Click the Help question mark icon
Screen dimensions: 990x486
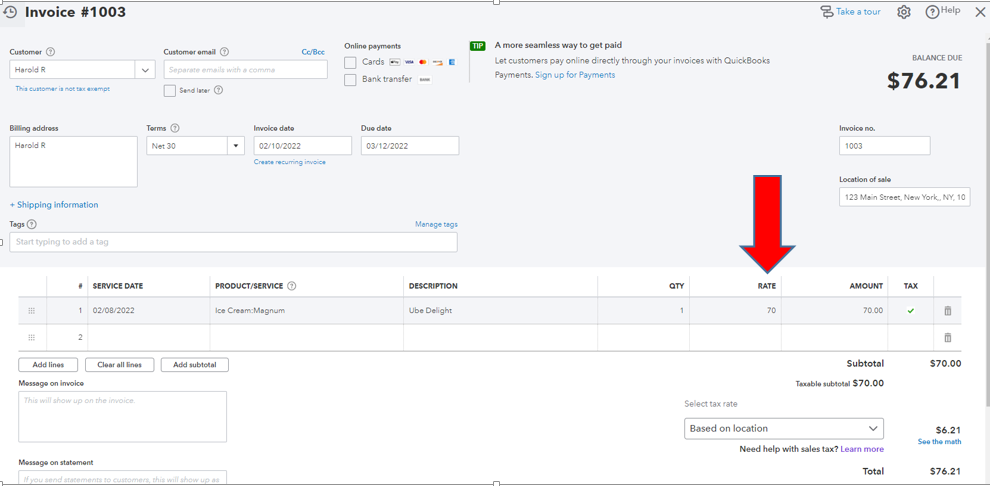point(932,12)
